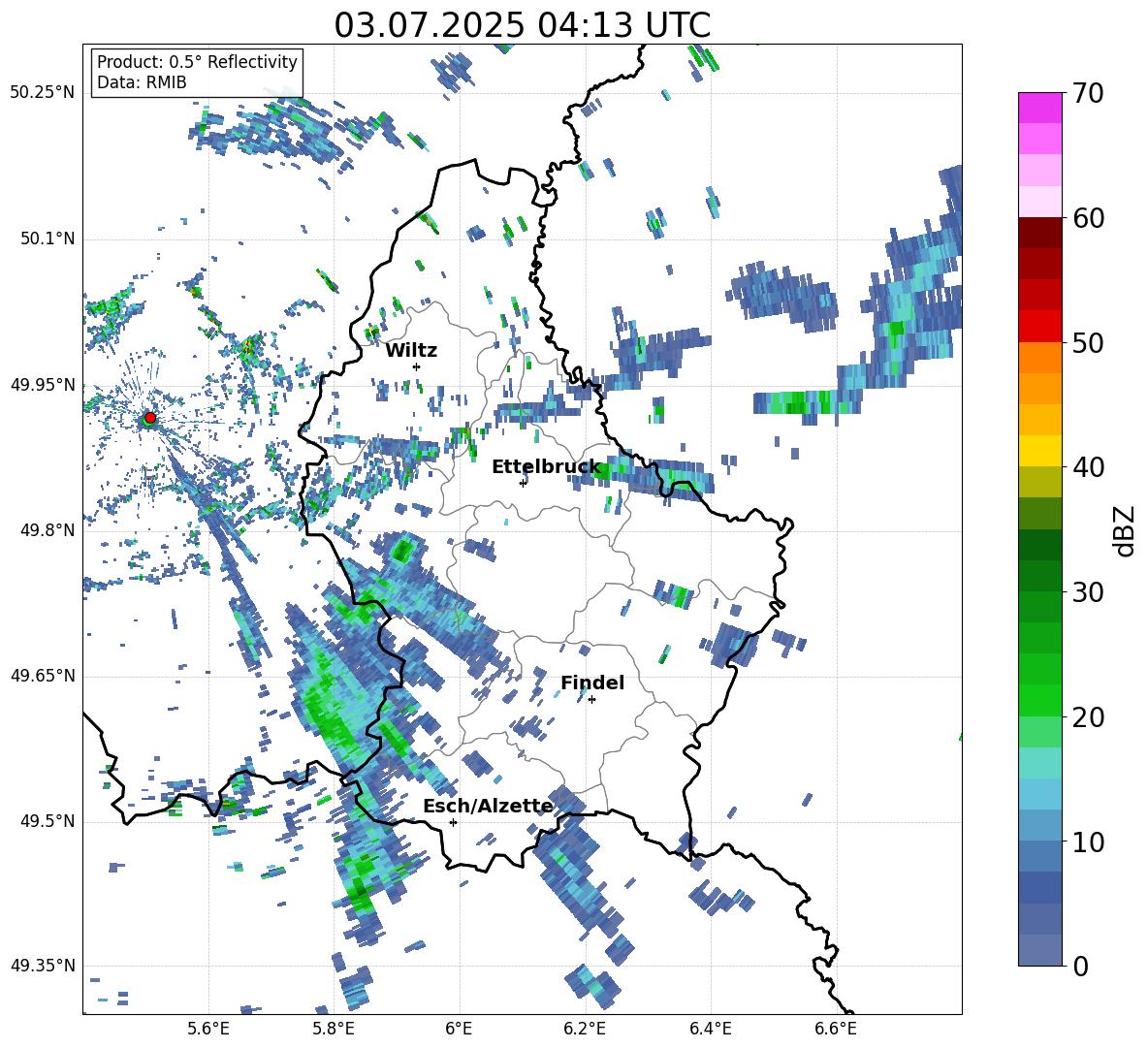Image resolution: width=1148 pixels, height=1048 pixels.
Task: Click the 10 colorbar tick label
Action: 1088,842
